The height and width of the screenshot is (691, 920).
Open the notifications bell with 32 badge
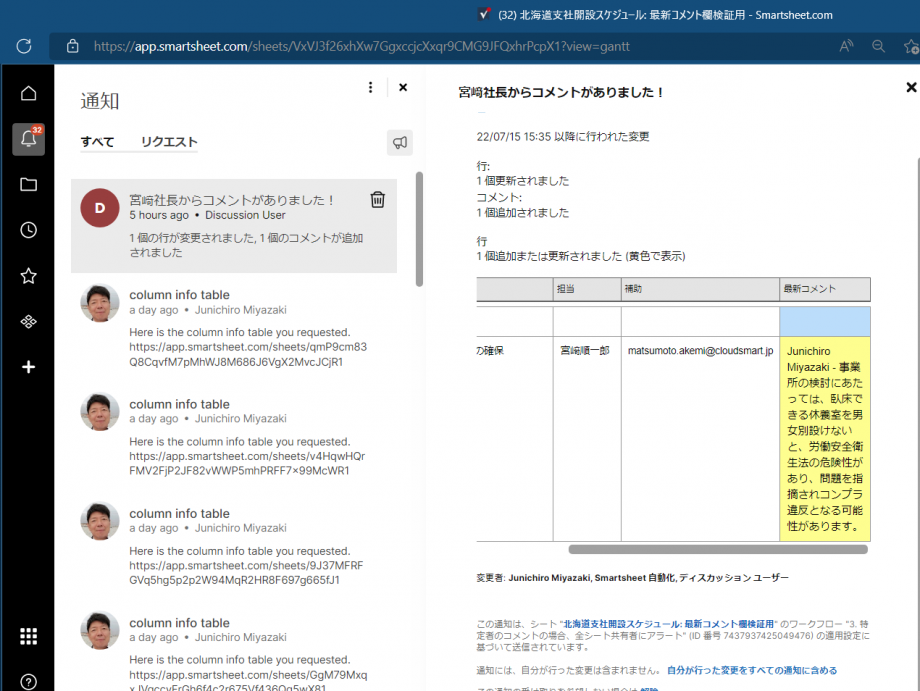(29, 139)
